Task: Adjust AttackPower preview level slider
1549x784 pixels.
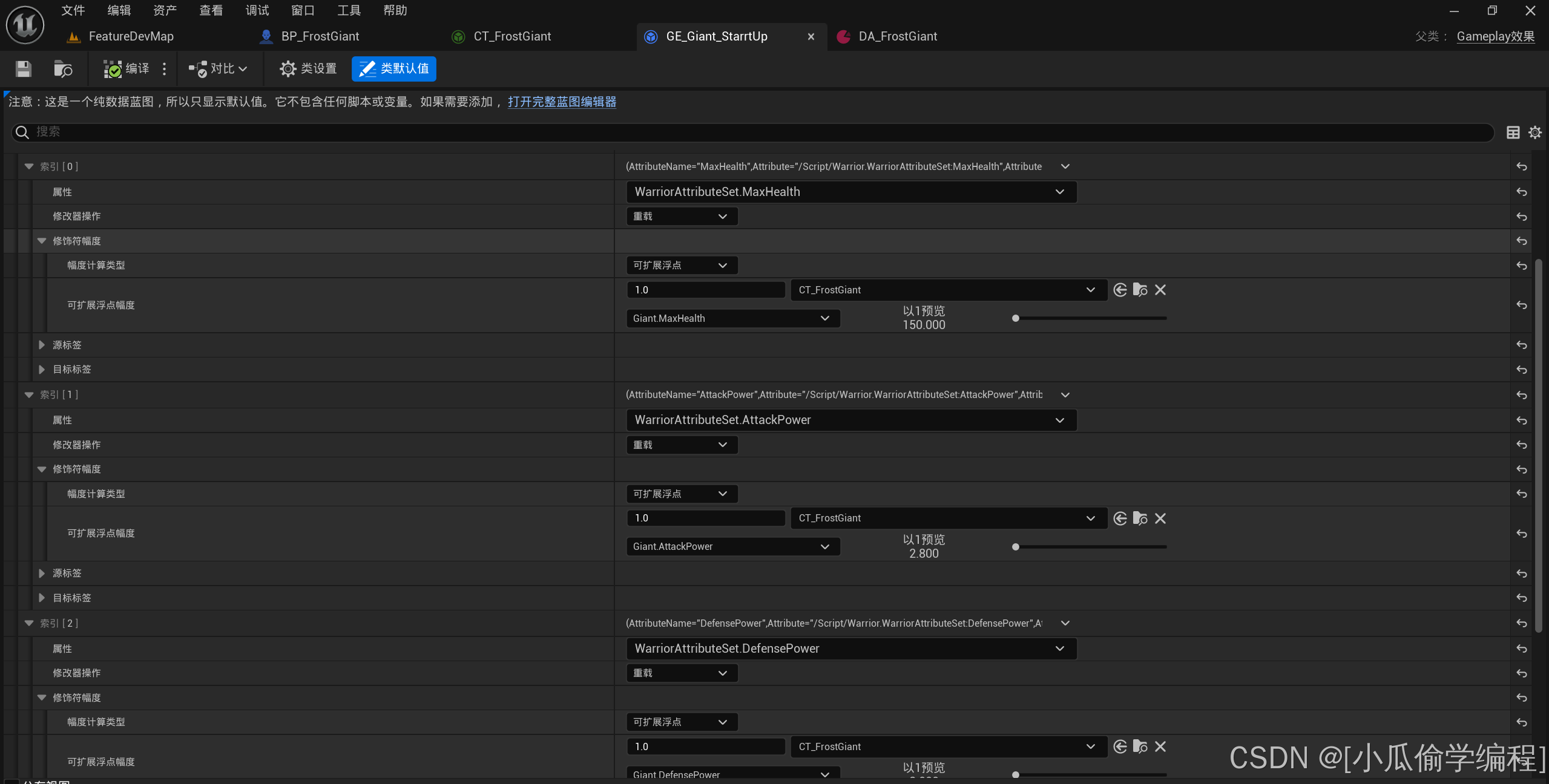Action: point(1090,547)
